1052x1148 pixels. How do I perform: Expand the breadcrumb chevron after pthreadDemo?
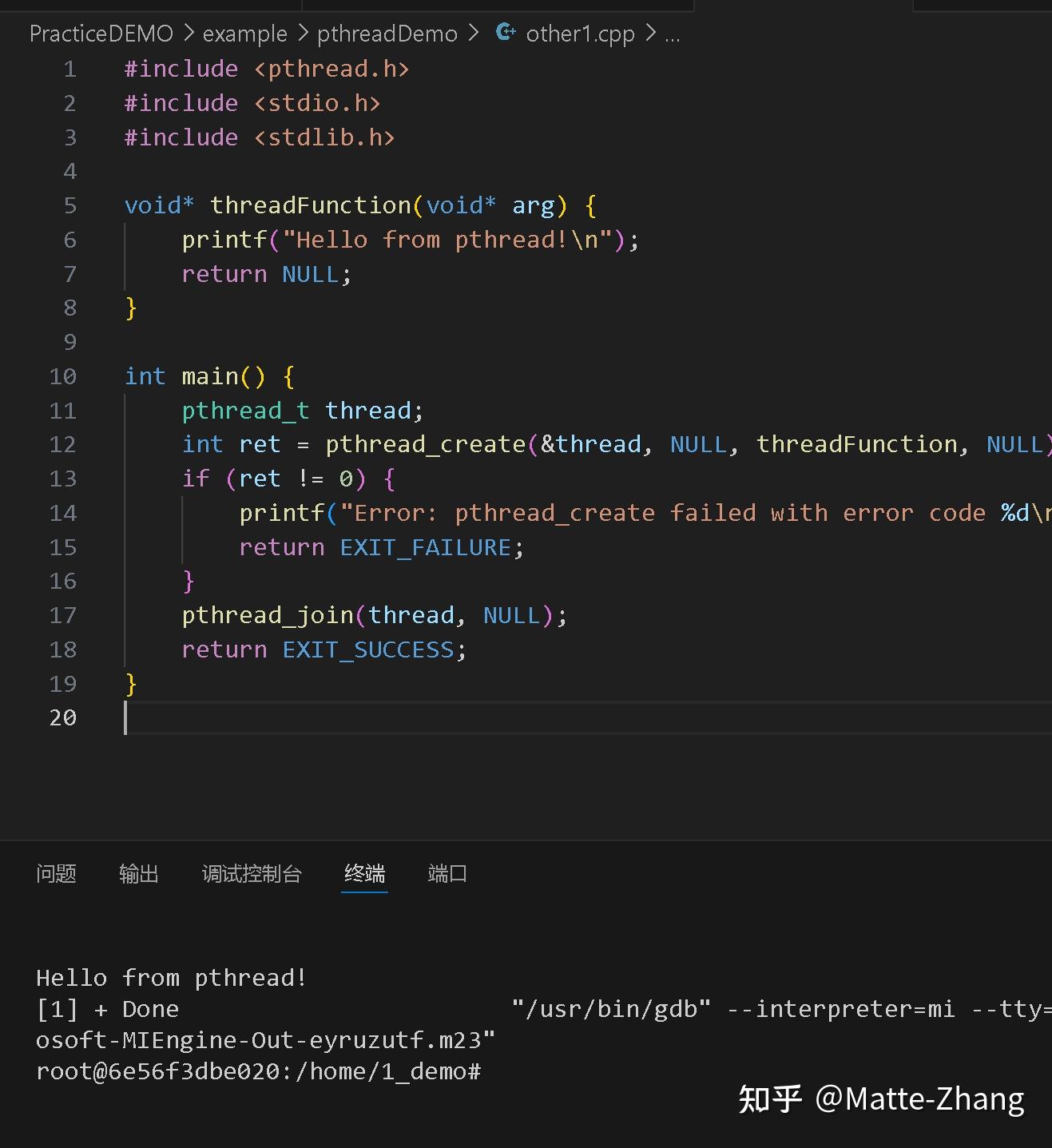[x=474, y=34]
